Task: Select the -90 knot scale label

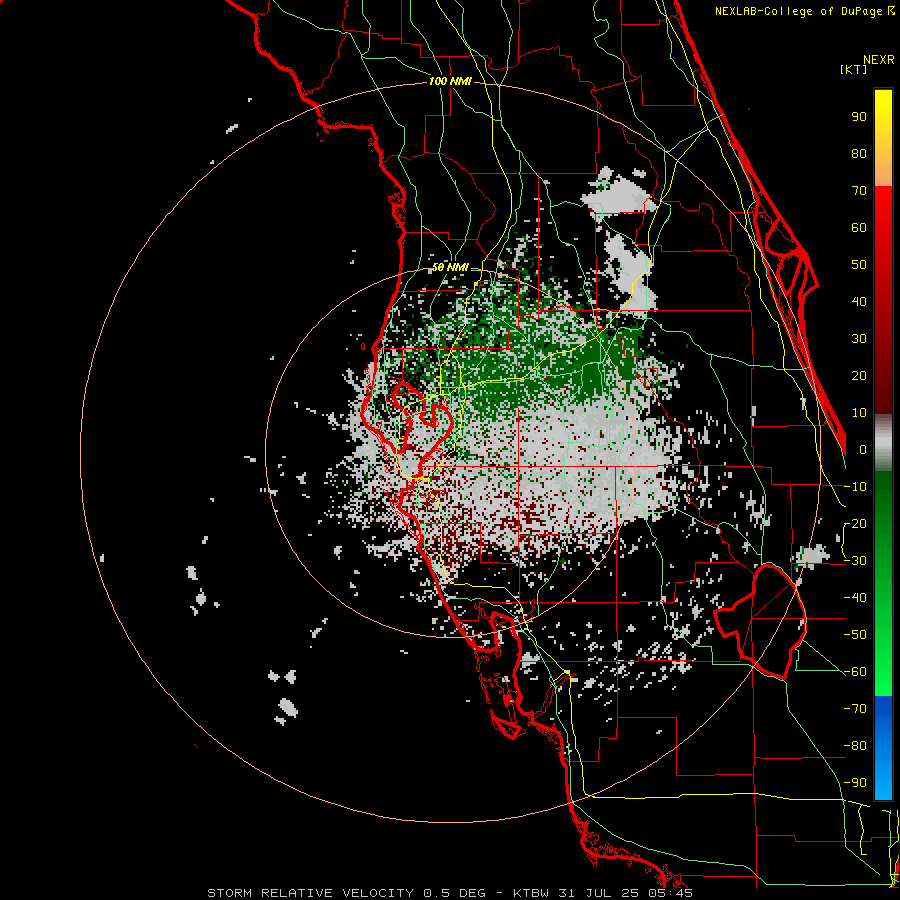Action: click(855, 783)
